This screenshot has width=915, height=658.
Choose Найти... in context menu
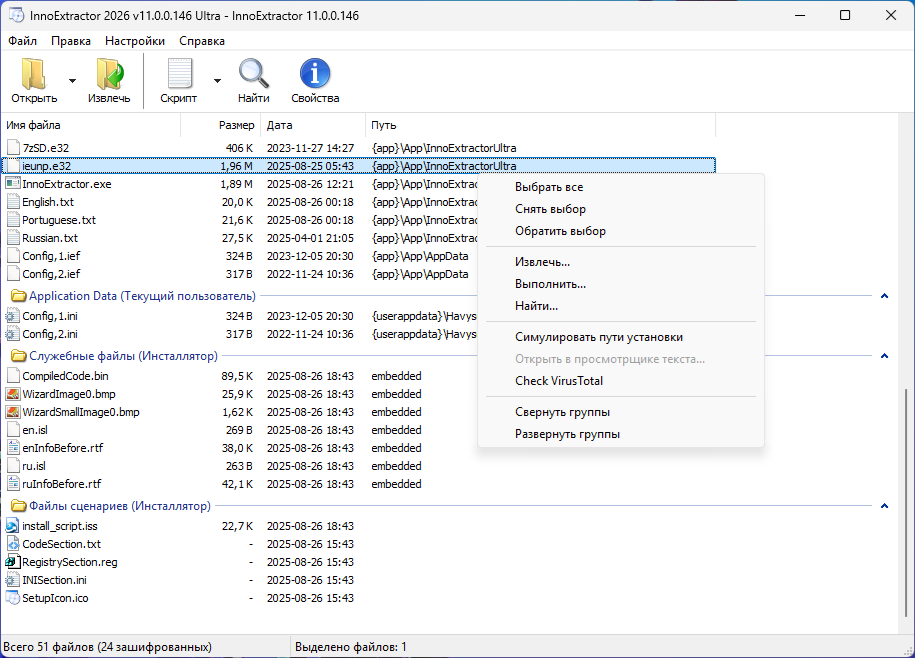pyautogui.click(x=621, y=306)
